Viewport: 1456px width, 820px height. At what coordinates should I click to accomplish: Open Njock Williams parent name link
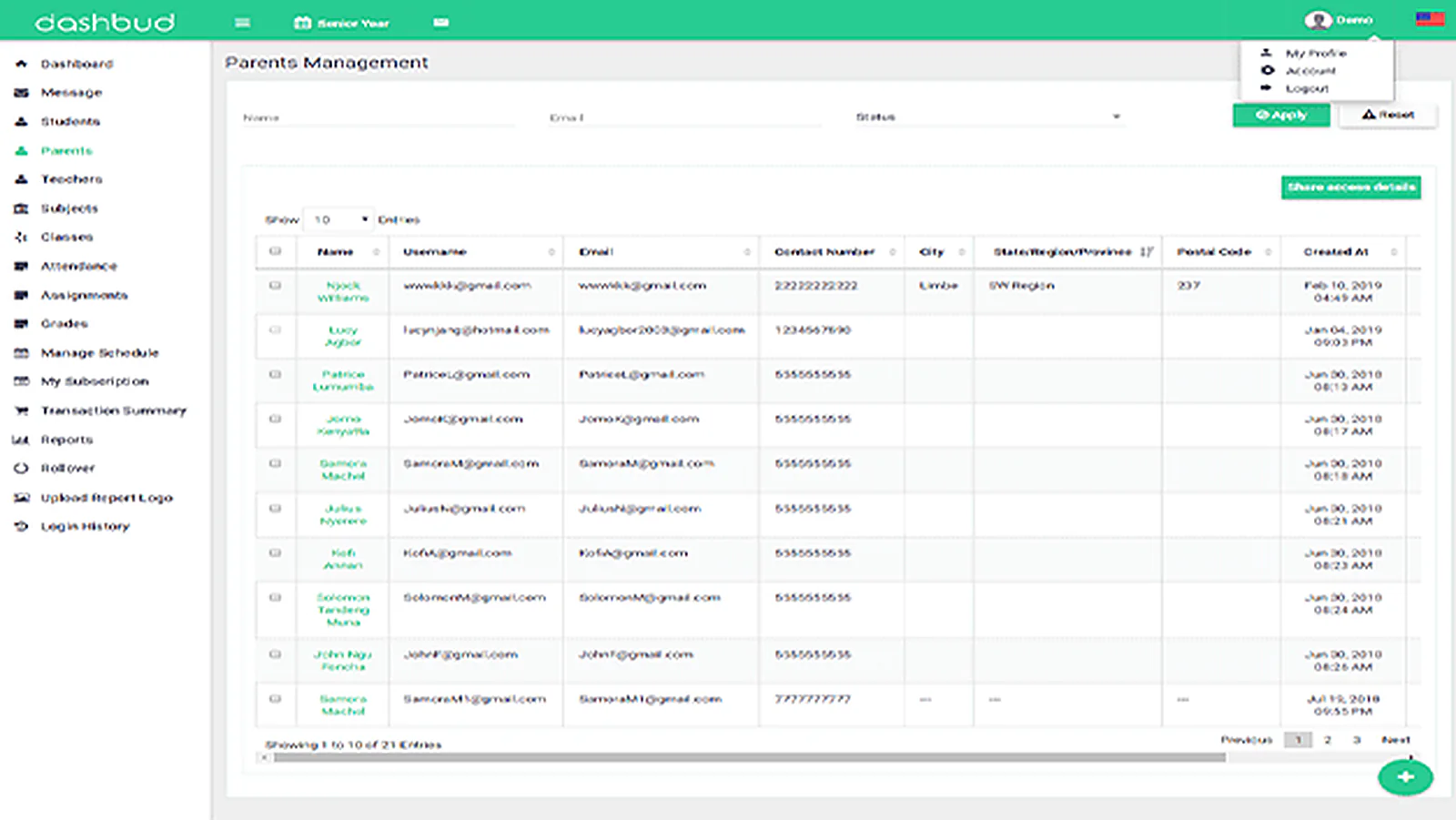[x=343, y=291]
